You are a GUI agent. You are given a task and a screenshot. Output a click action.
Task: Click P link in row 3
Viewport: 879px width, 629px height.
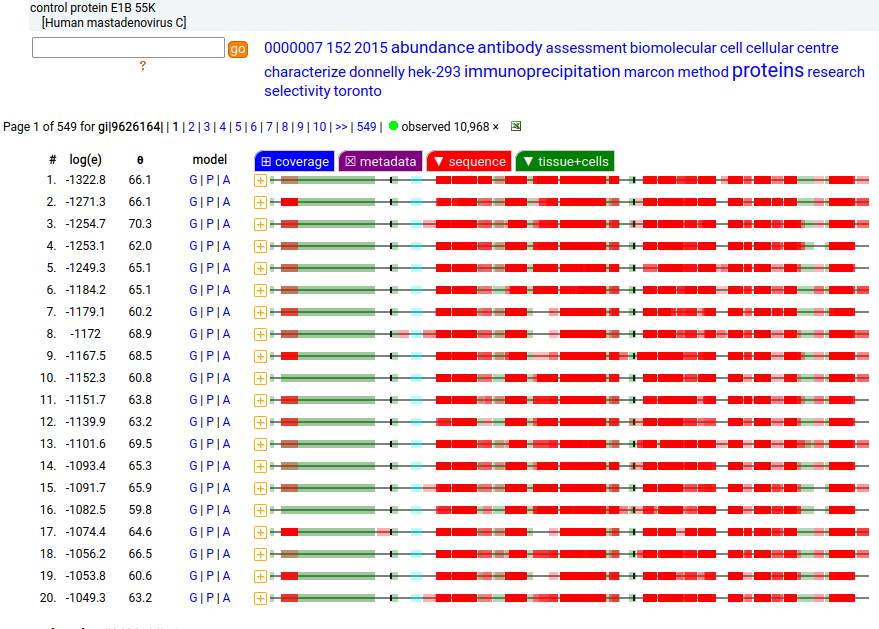coord(210,224)
